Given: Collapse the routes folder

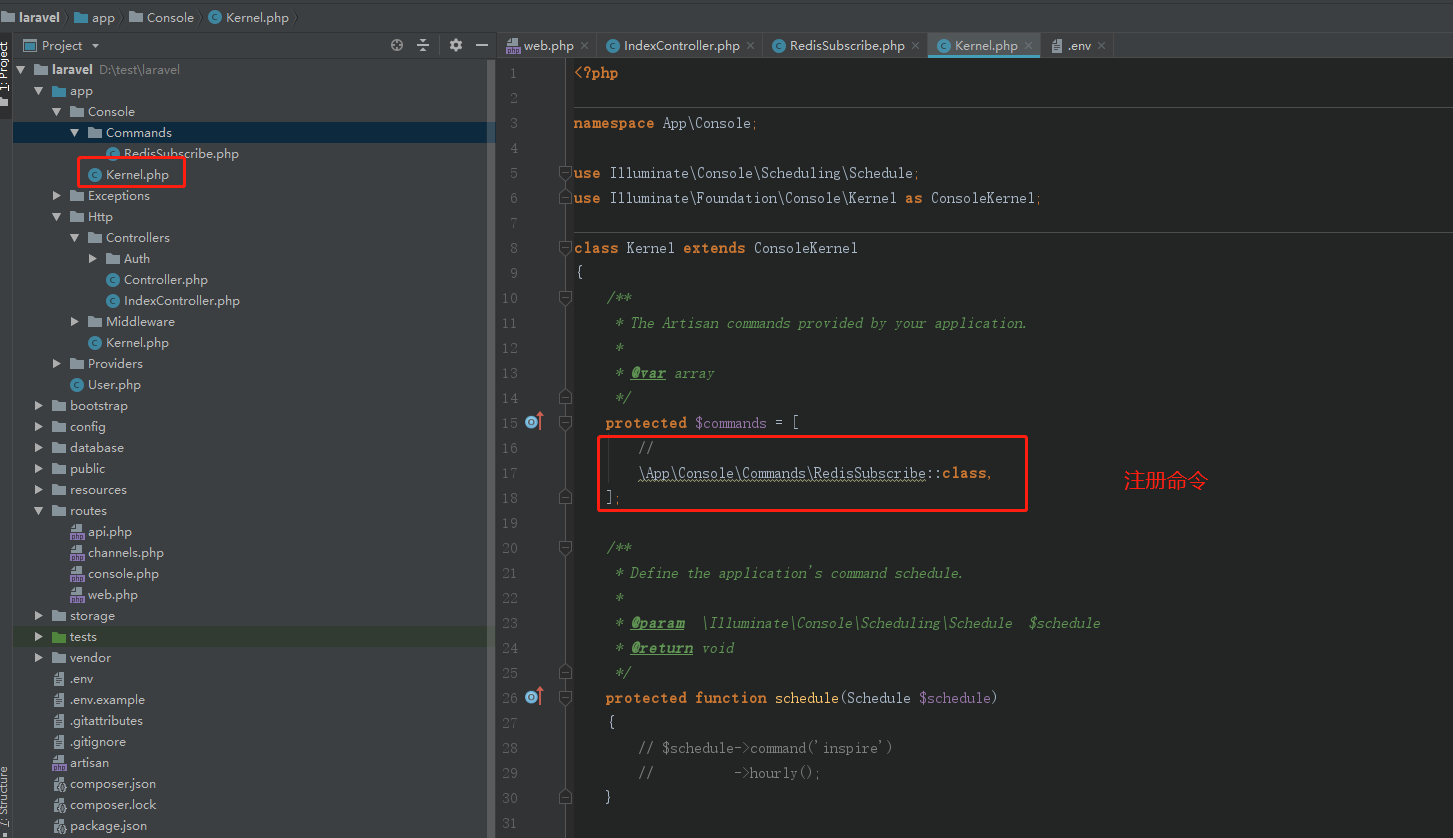Looking at the screenshot, I should point(39,511).
